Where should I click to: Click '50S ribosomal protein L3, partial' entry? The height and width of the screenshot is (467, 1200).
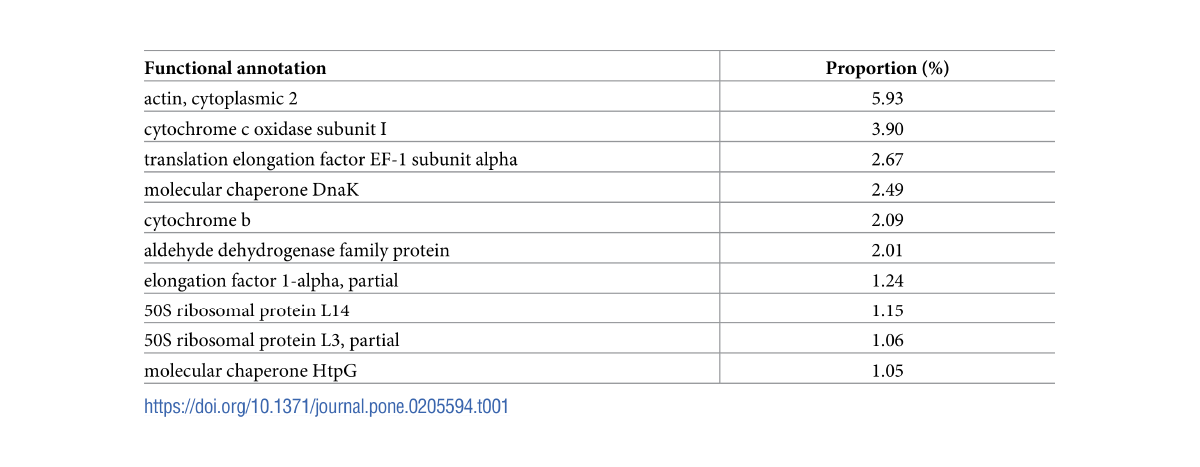tap(272, 340)
